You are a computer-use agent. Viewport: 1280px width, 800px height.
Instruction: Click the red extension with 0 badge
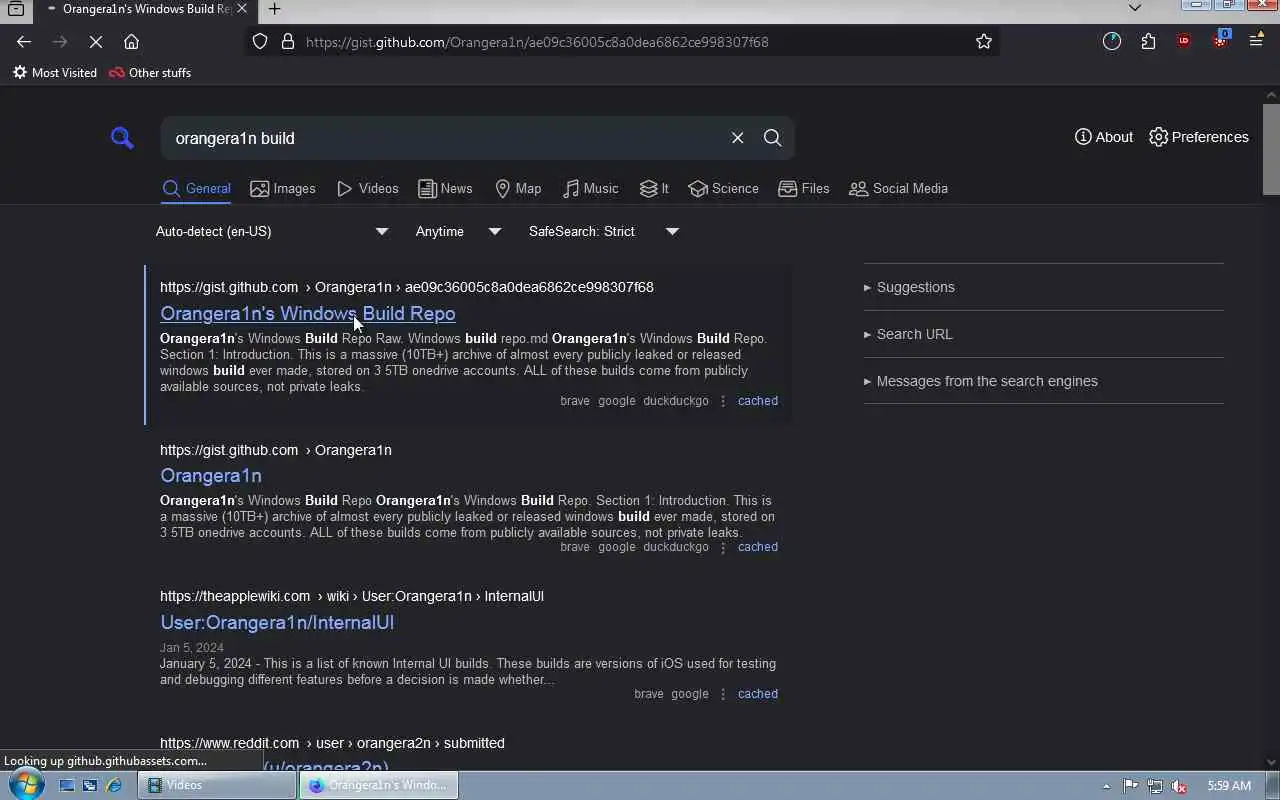[x=1220, y=40]
